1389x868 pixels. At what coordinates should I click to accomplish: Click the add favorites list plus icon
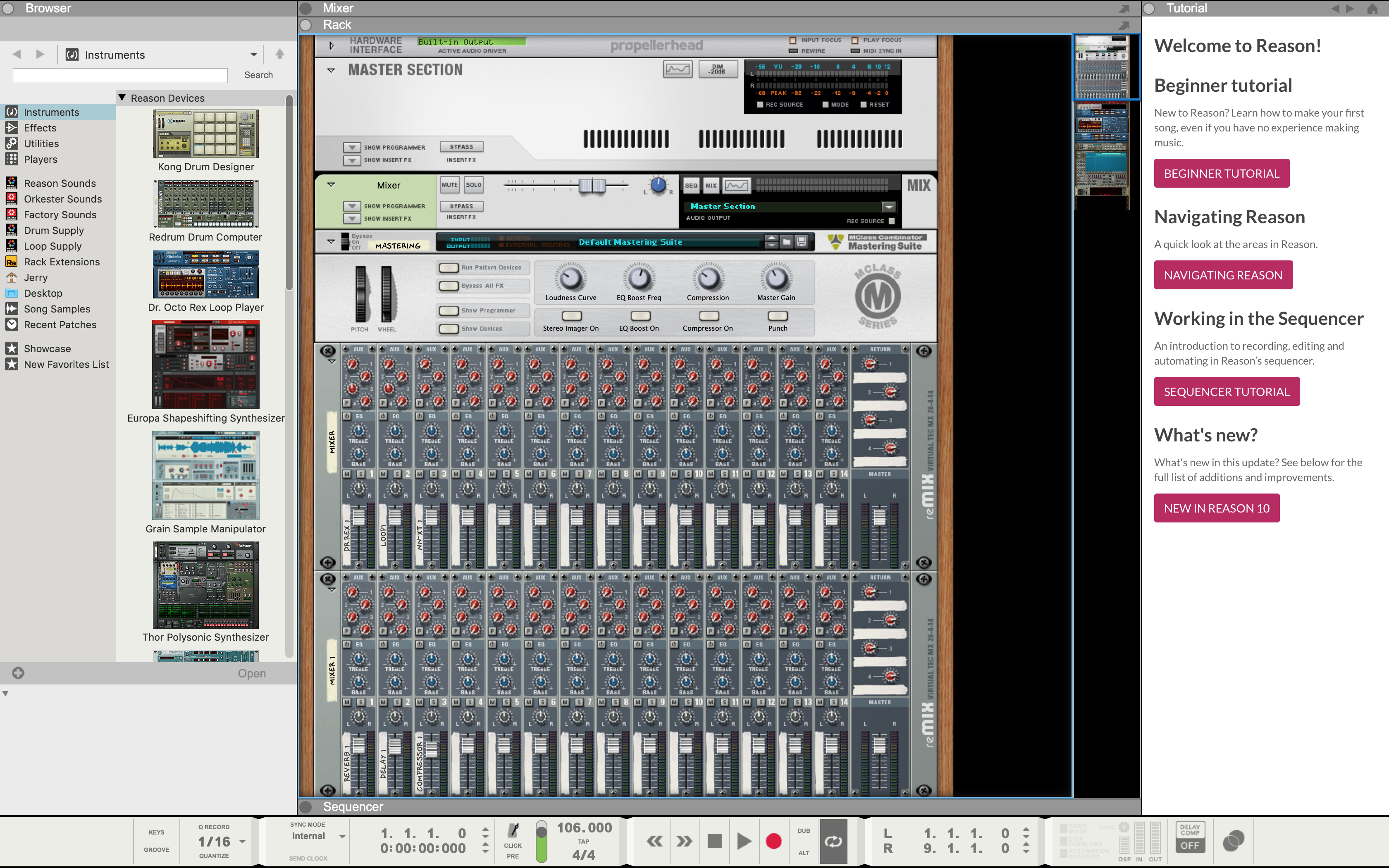coord(18,673)
